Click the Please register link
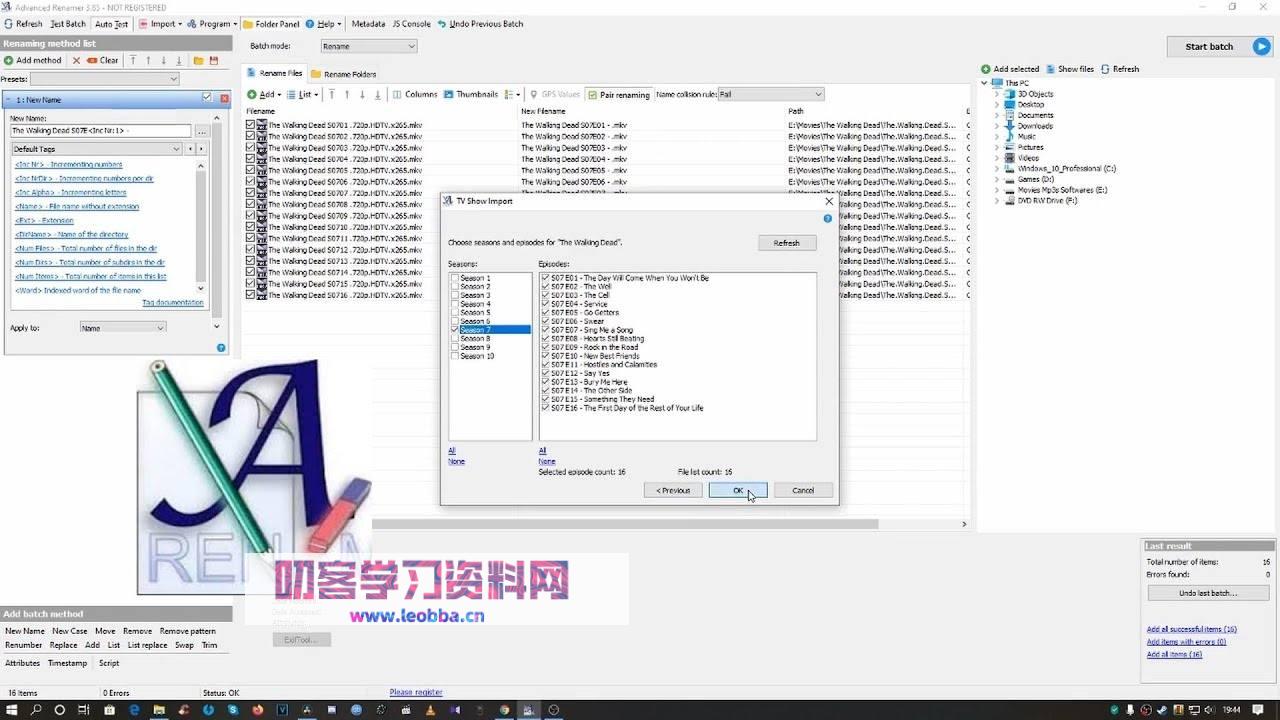This screenshot has width=1280, height=720. tap(416, 692)
